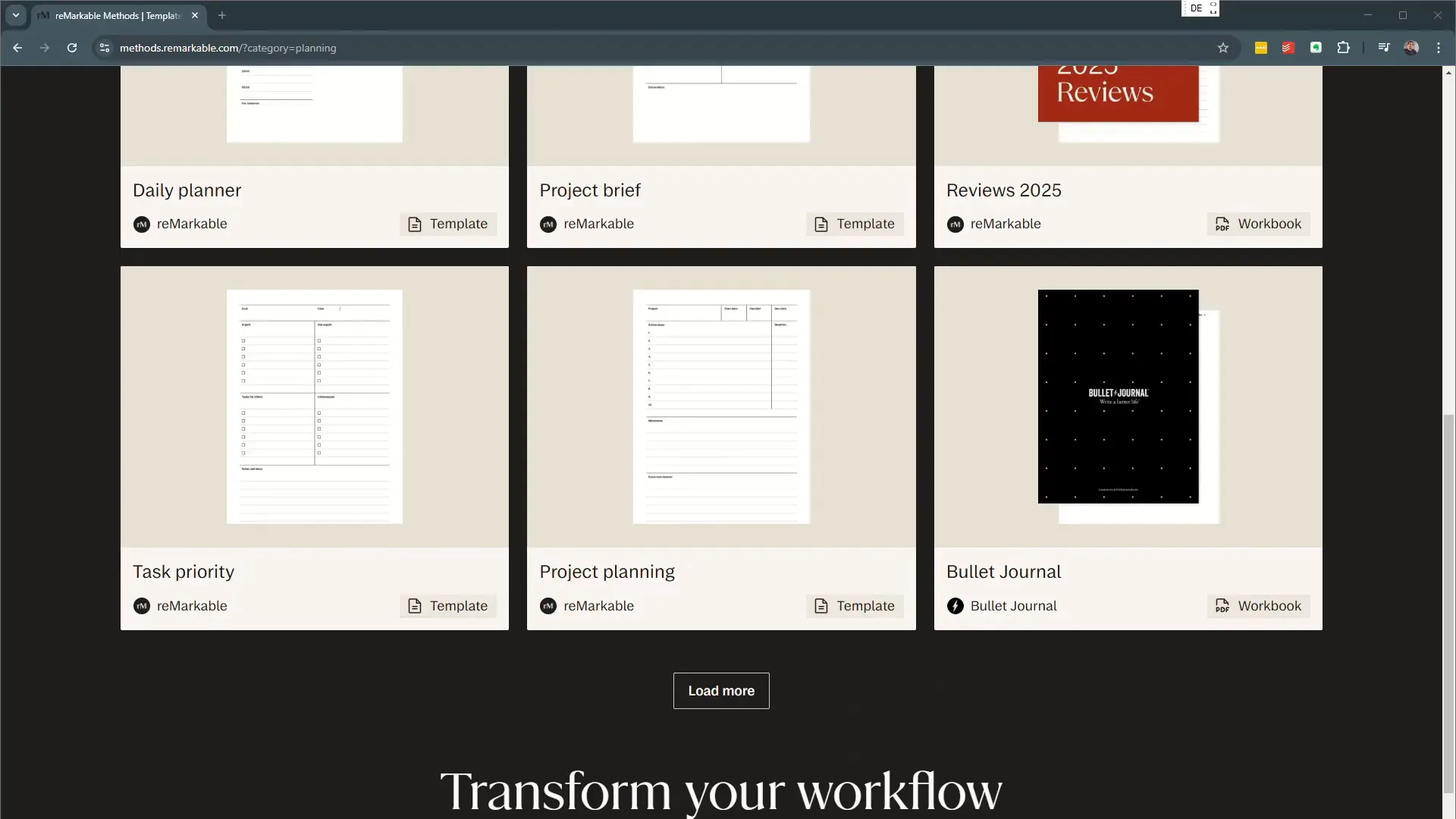
Task: Click reMarkable author name on Project planning
Action: (598, 606)
